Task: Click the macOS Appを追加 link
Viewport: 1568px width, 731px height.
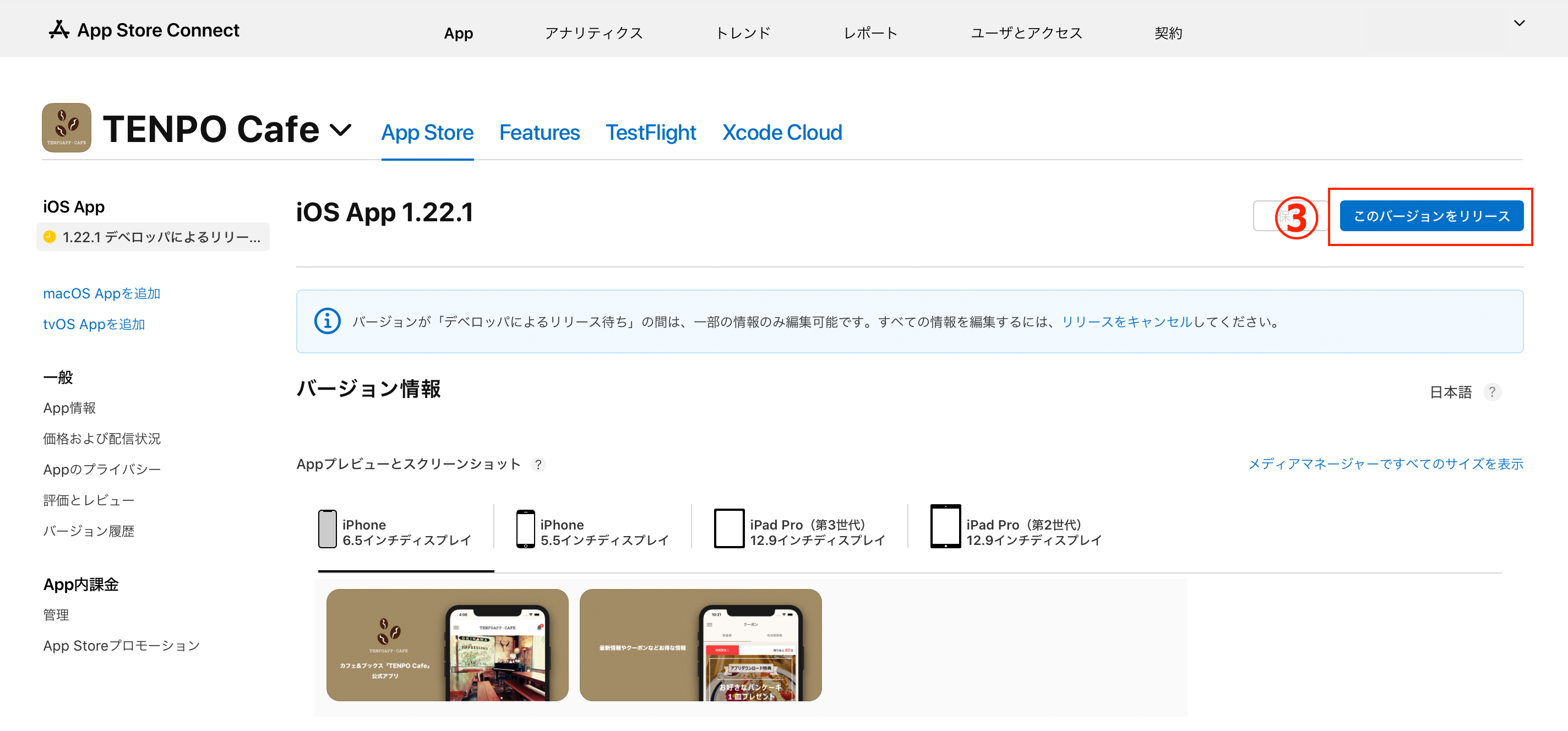Action: (102, 293)
